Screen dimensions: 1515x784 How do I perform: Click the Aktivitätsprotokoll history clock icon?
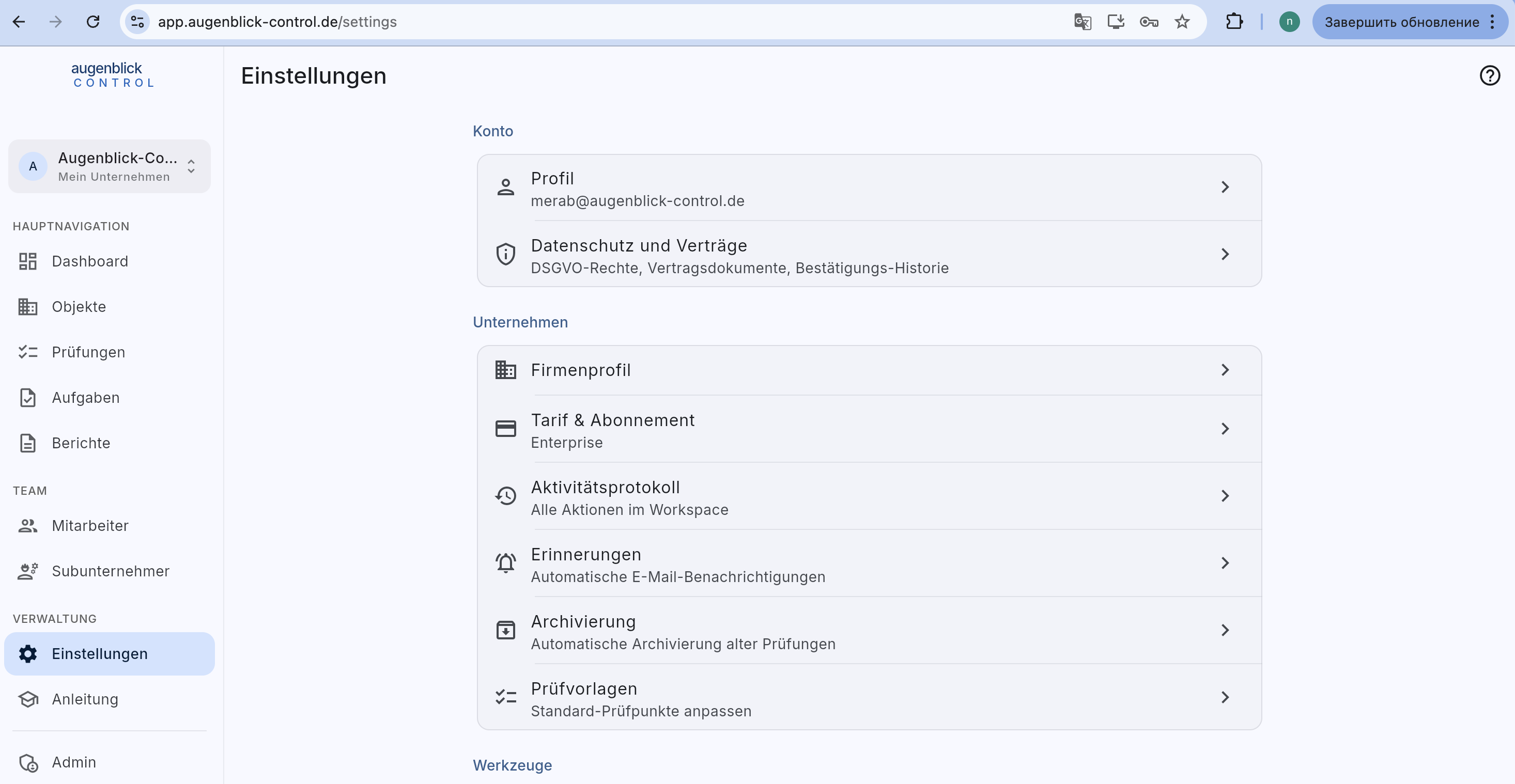(505, 495)
